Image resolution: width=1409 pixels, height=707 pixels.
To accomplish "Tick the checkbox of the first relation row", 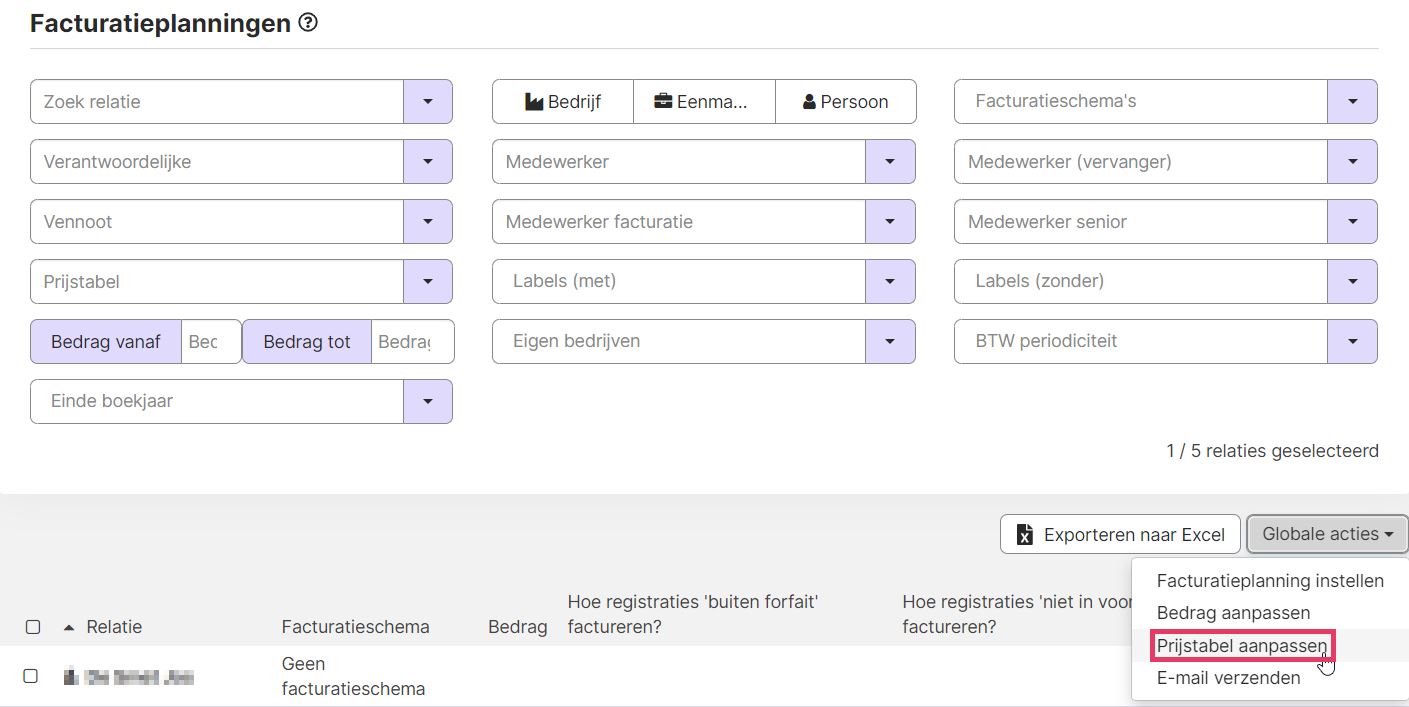I will coord(30,676).
